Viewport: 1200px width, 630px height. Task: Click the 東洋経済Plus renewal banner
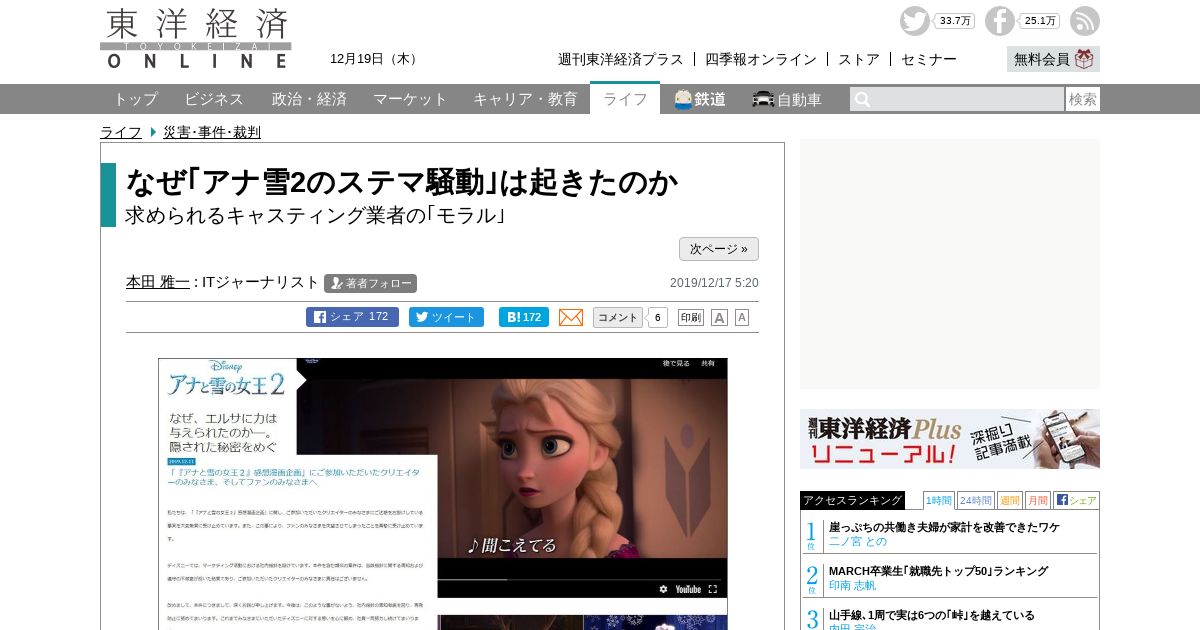coord(950,439)
